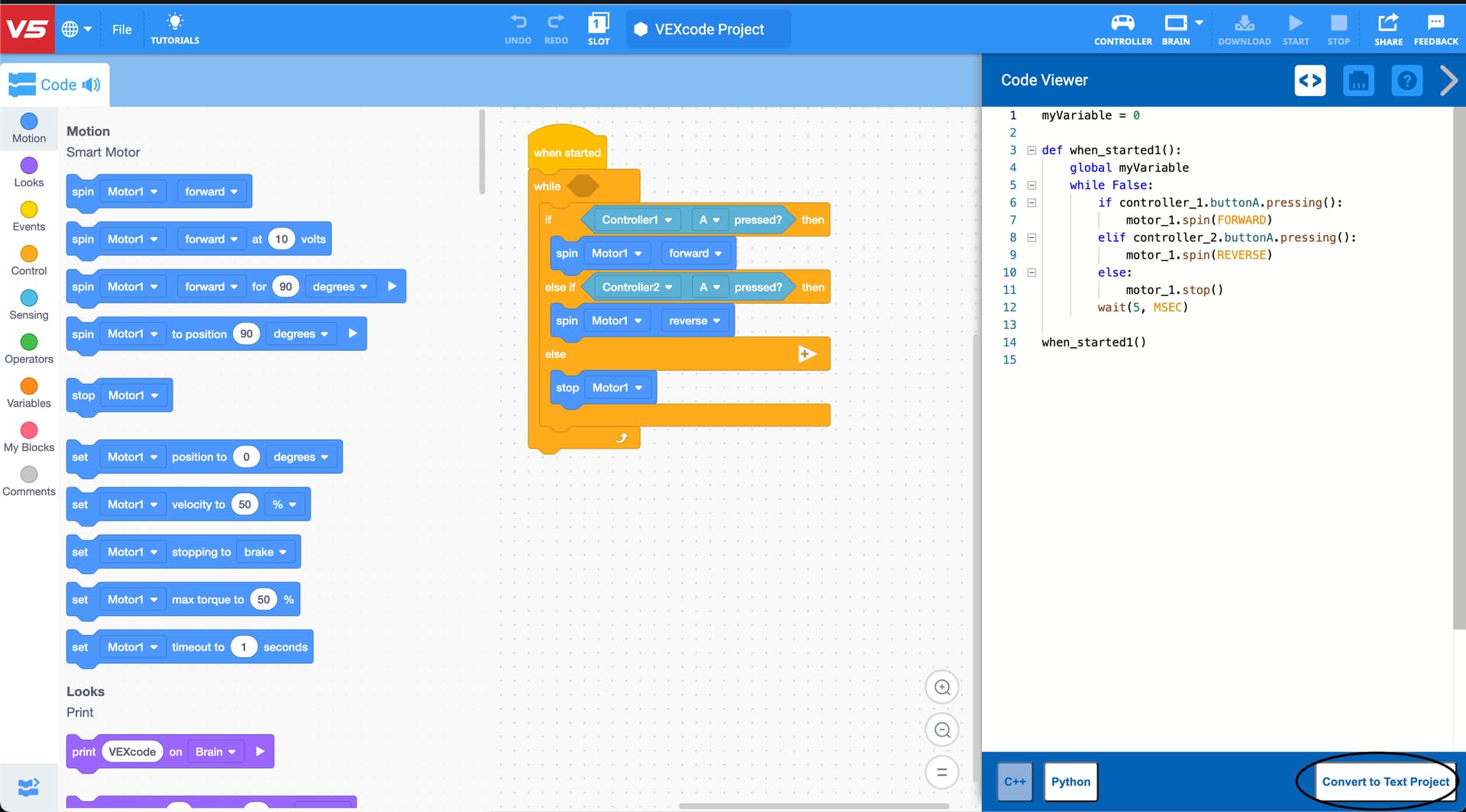
Task: Open the devices monitor icon in Code Viewer
Action: [1358, 80]
